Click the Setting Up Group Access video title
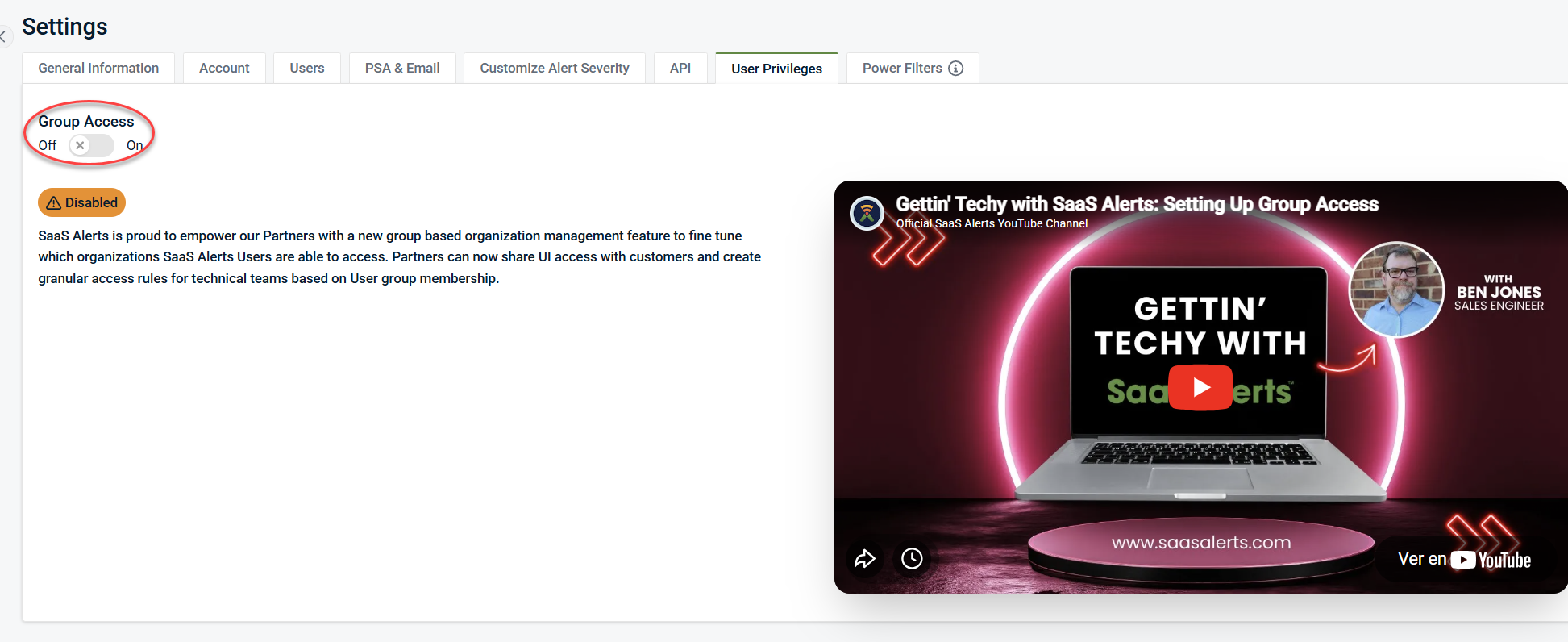This screenshot has height=642, width=1568. coord(1137,204)
